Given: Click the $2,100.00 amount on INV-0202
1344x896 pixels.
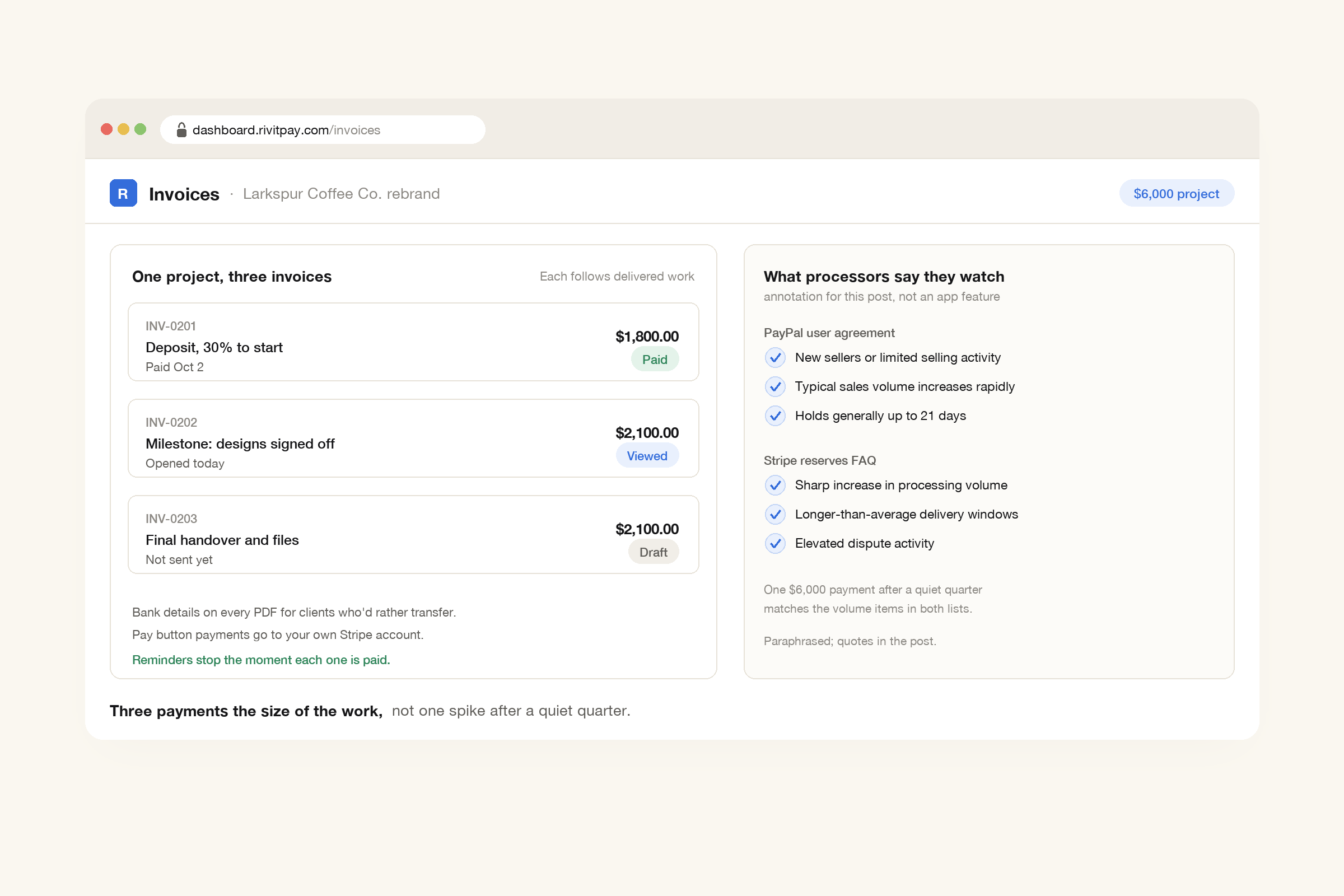Looking at the screenshot, I should coord(647,432).
